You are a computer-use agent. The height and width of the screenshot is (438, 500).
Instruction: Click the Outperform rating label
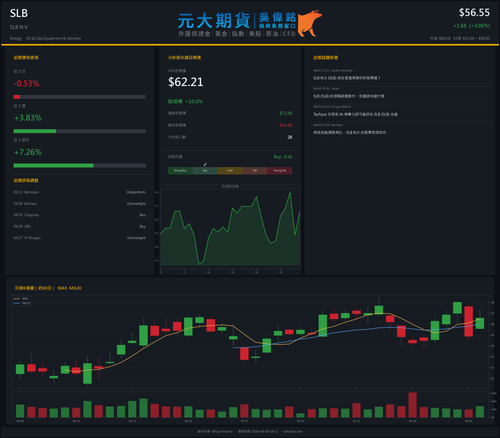136,192
